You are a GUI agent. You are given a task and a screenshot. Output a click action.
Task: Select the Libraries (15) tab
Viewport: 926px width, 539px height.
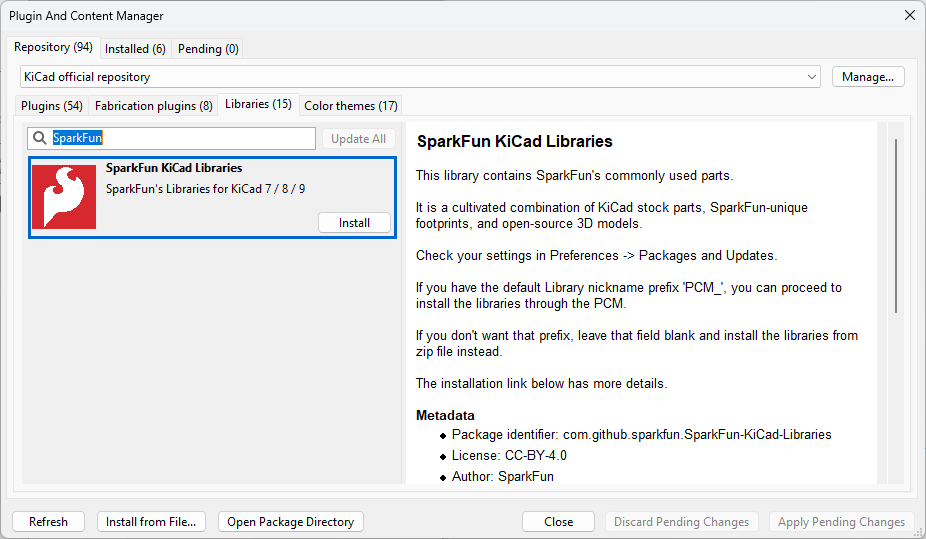click(x=258, y=104)
